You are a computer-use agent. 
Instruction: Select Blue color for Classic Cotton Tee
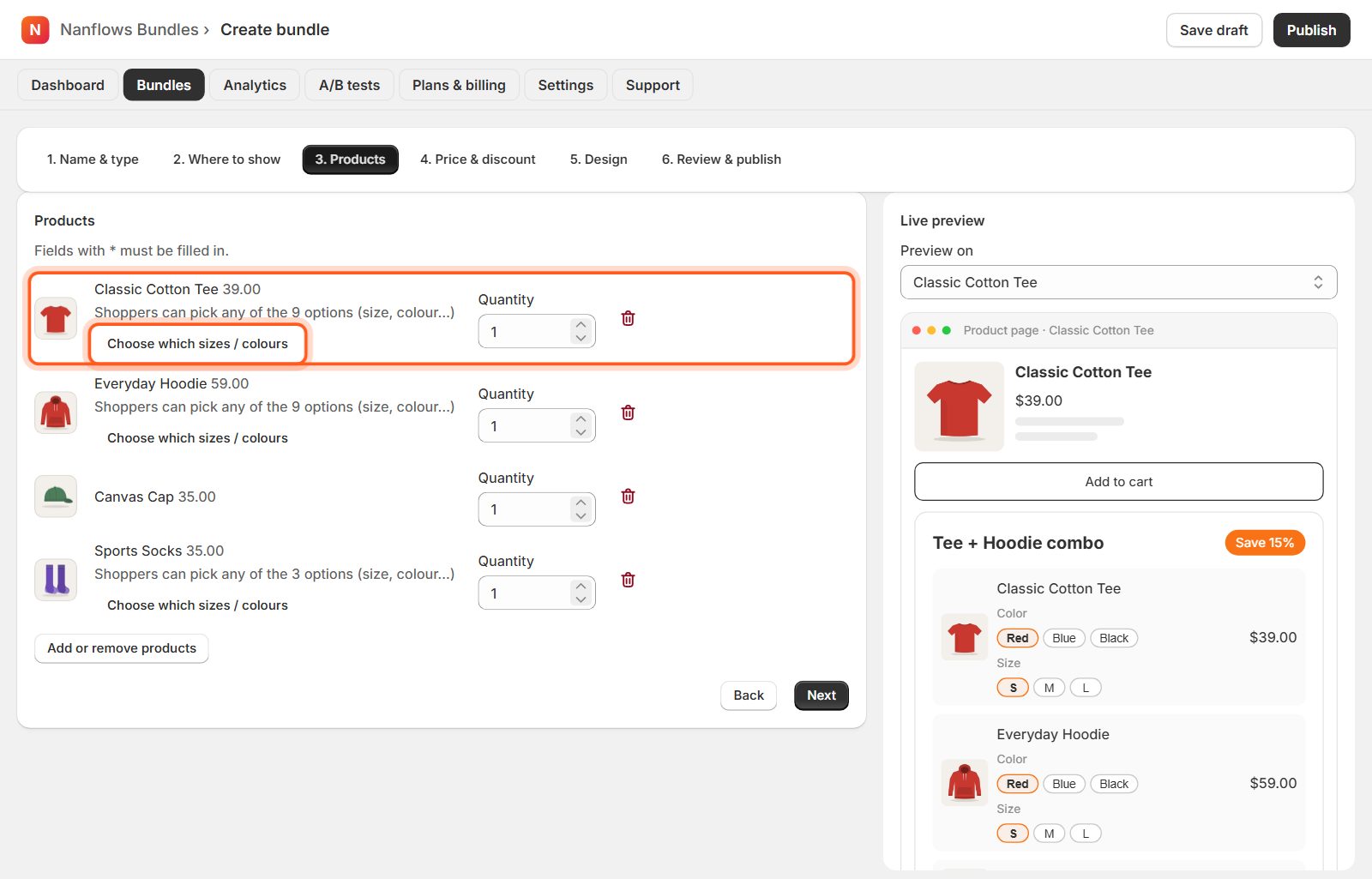tap(1064, 638)
